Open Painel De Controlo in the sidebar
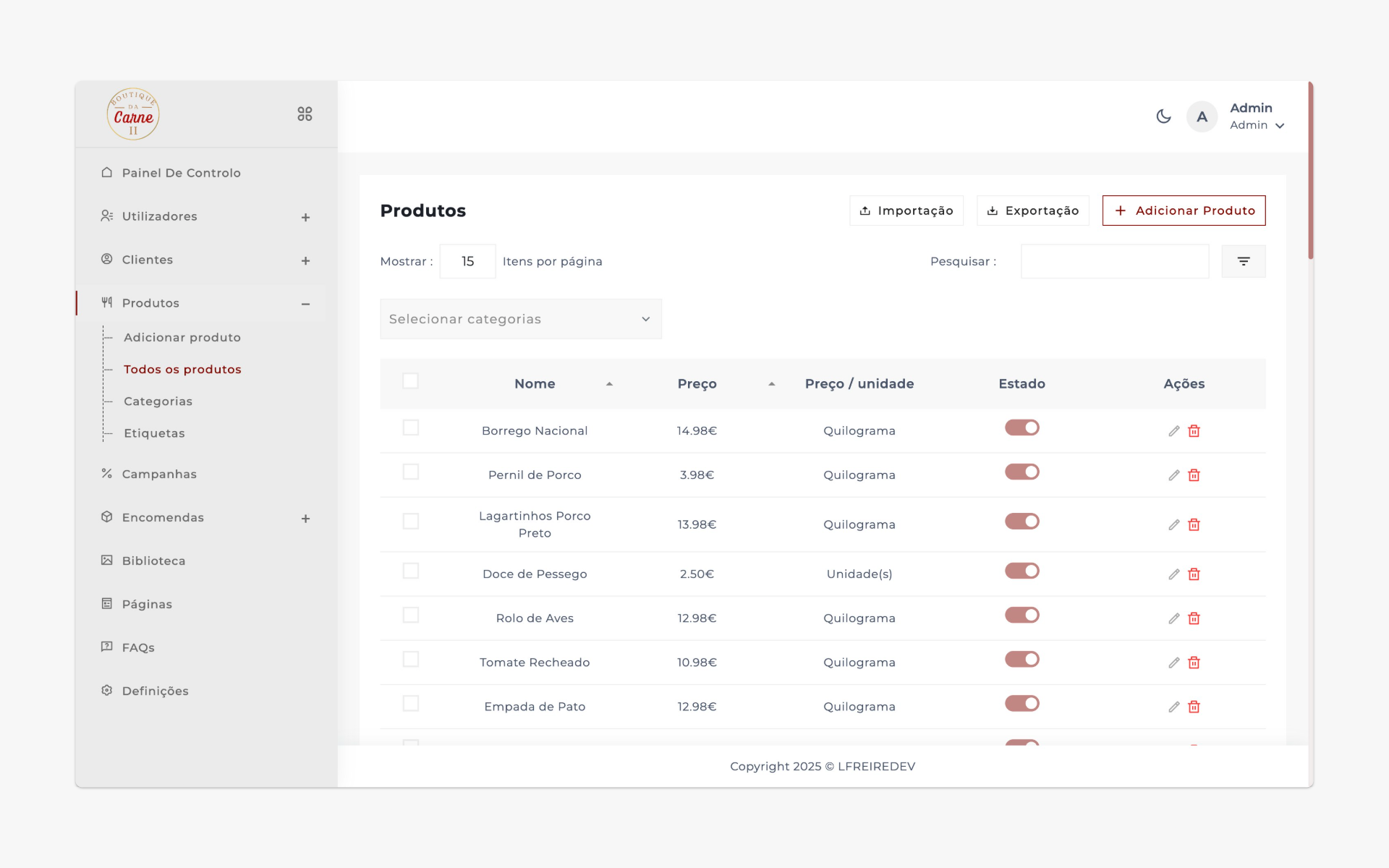Viewport: 1389px width, 868px height. (x=181, y=173)
